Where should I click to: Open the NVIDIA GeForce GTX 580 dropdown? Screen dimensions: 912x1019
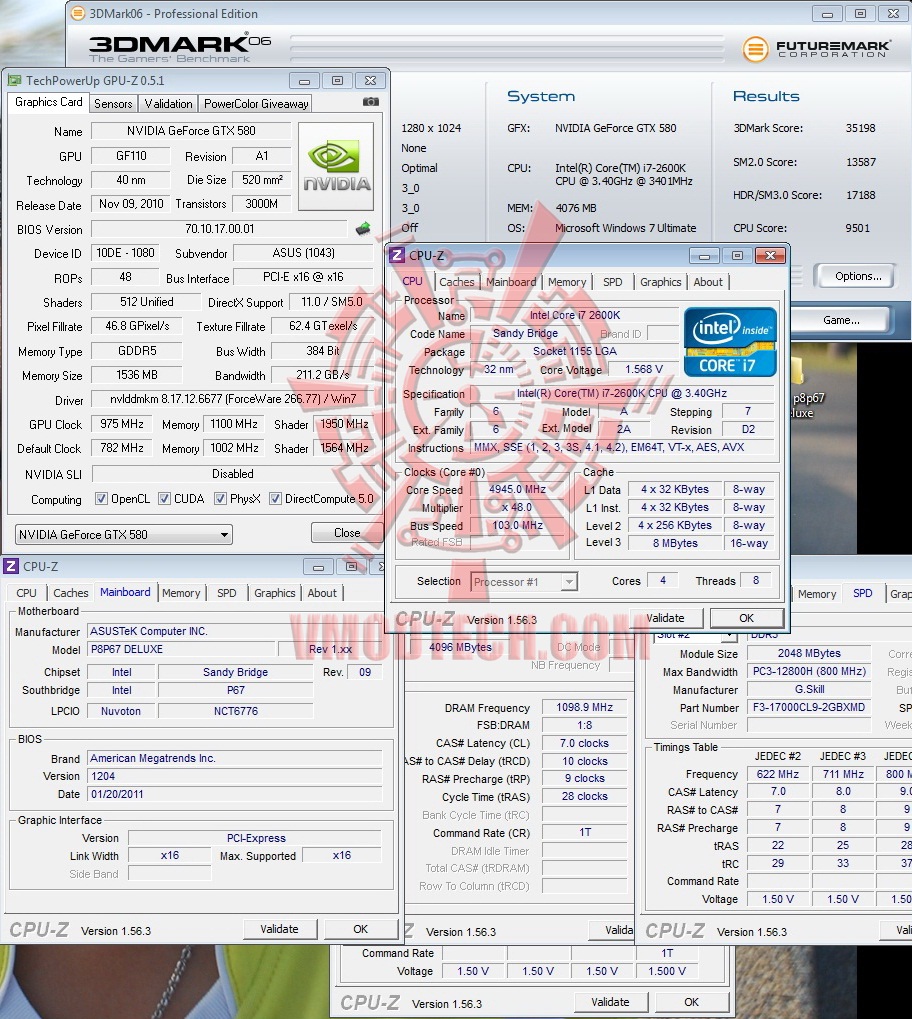pos(124,535)
